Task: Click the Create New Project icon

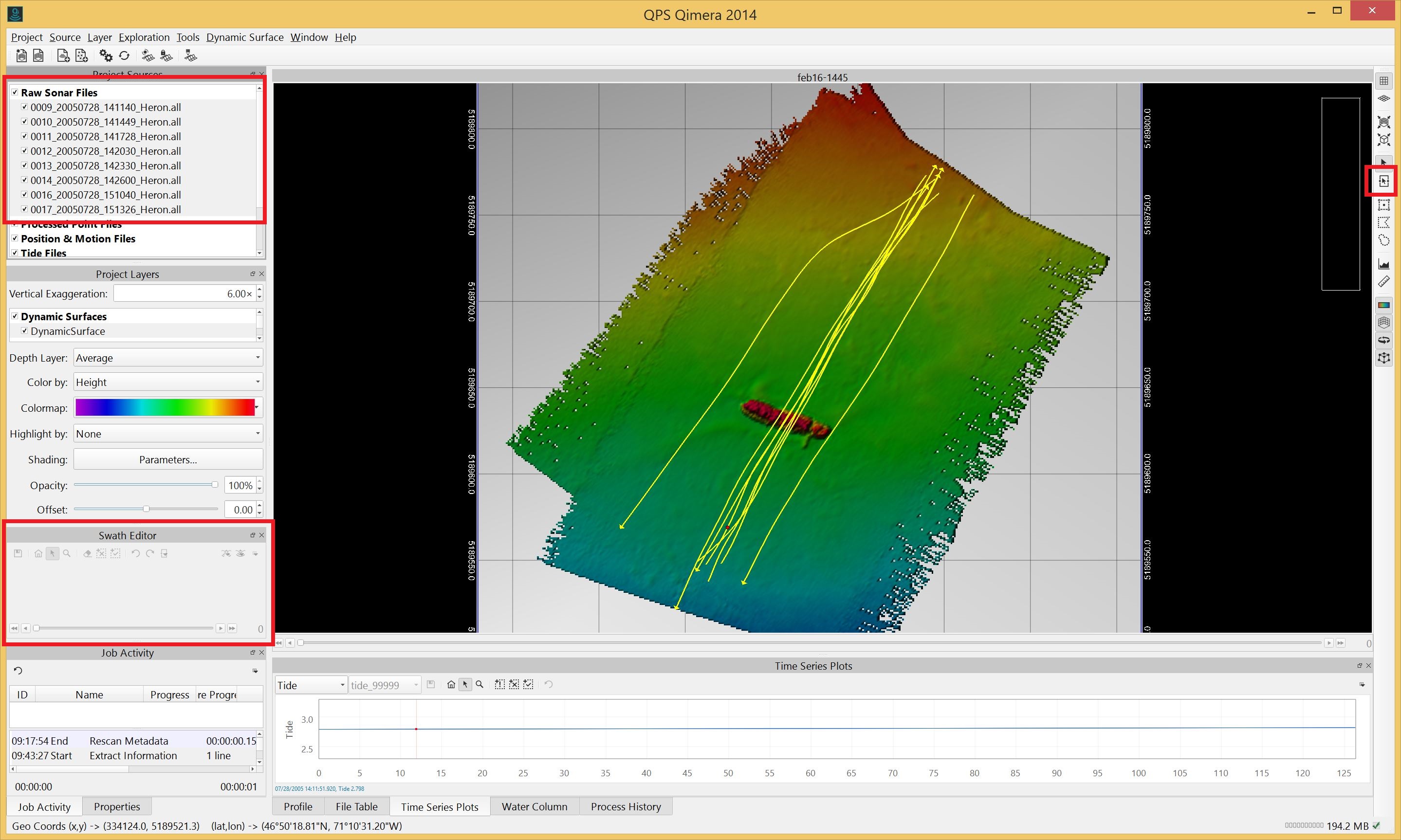Action: tap(21, 55)
